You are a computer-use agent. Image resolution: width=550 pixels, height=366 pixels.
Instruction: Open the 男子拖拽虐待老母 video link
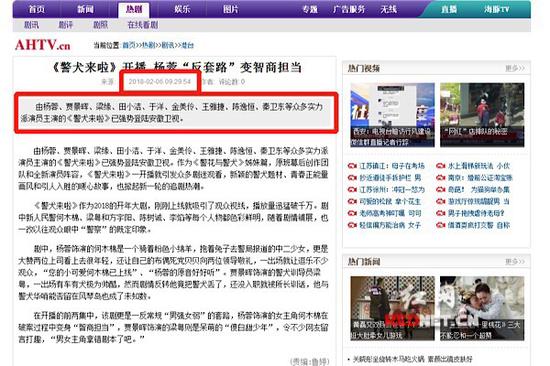coord(476,213)
